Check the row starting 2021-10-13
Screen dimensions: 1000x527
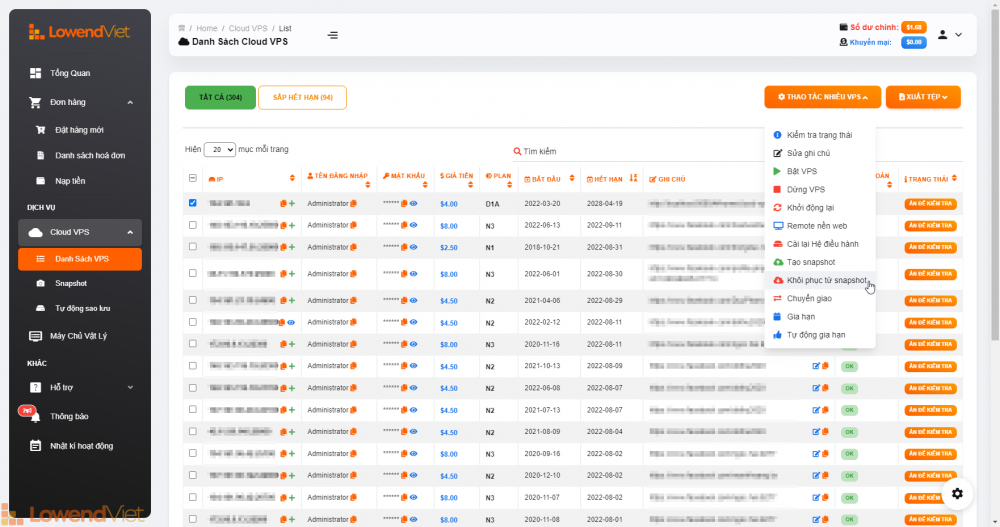193,366
